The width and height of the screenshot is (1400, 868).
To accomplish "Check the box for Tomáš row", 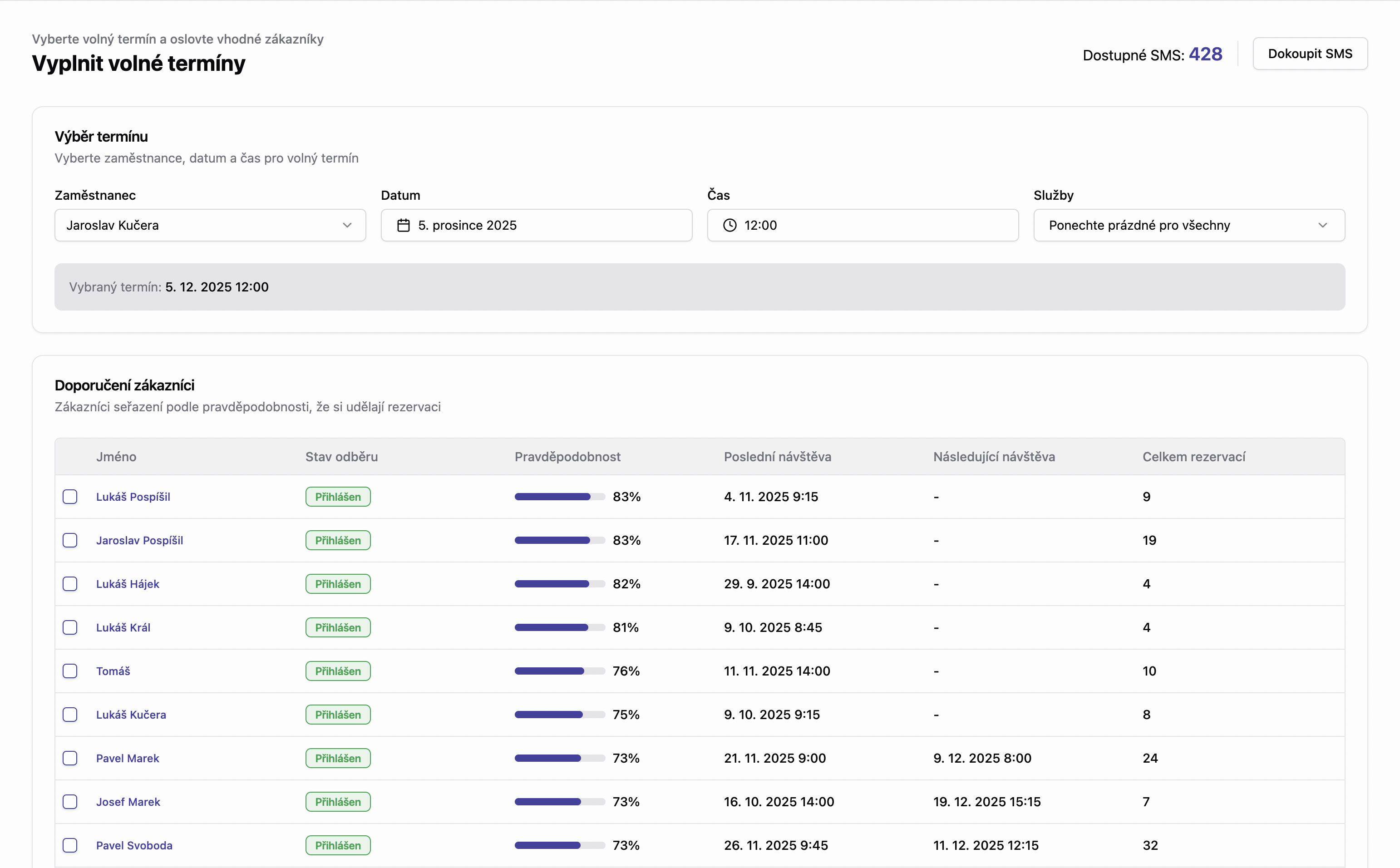I will click(x=70, y=671).
